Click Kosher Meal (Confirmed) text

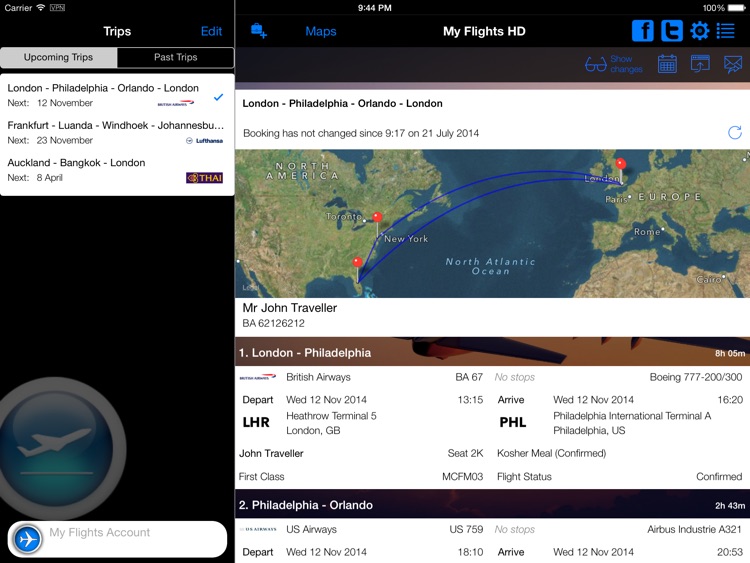point(551,453)
